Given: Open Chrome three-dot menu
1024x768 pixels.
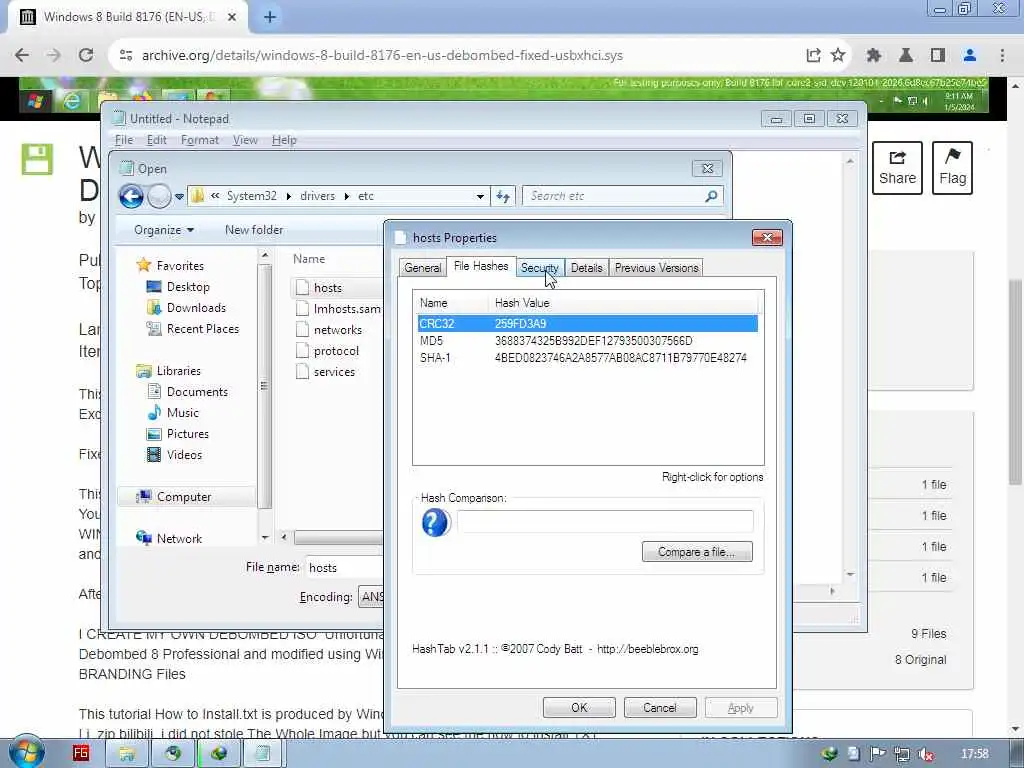Looking at the screenshot, I should [x=1002, y=56].
